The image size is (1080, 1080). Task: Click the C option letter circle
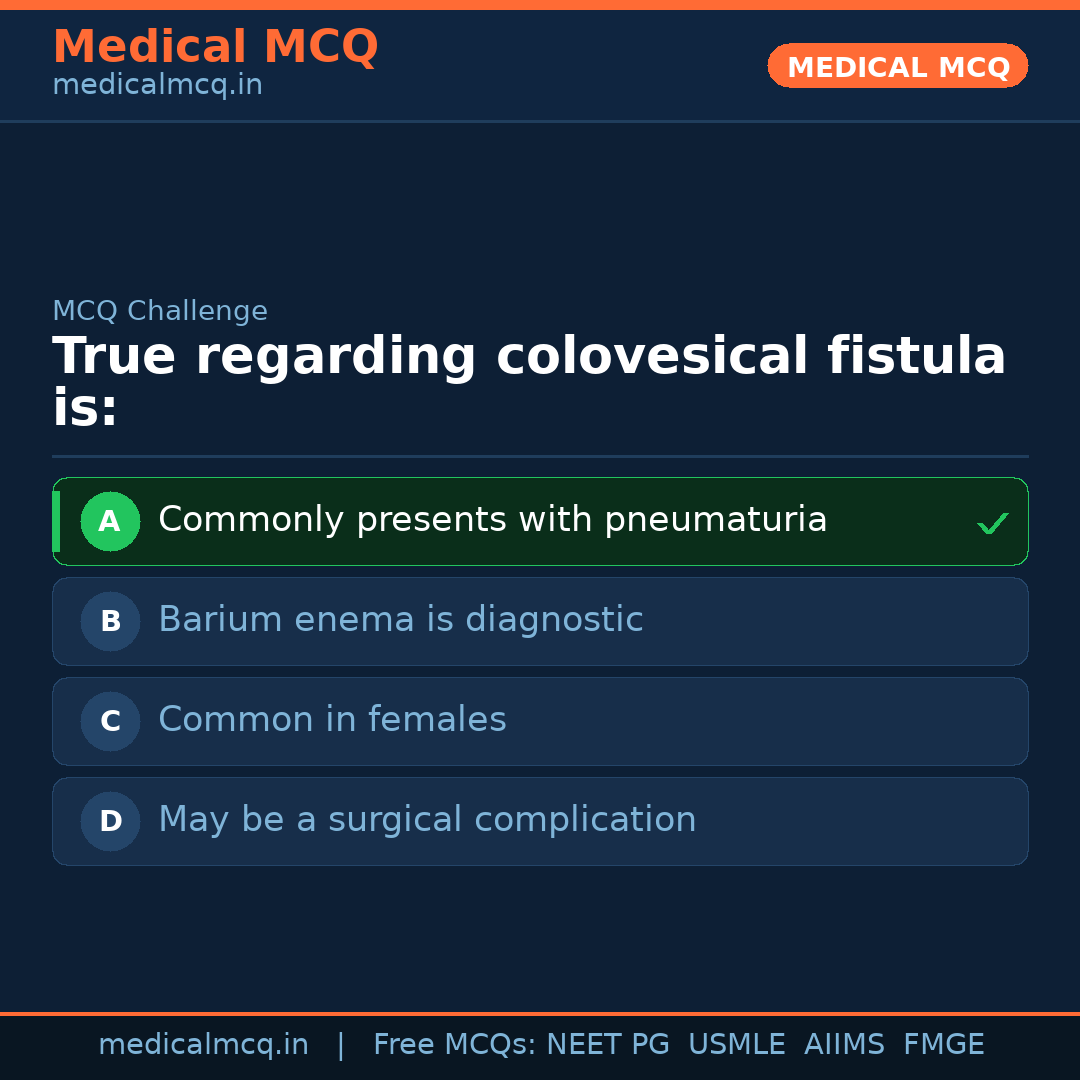(x=110, y=721)
